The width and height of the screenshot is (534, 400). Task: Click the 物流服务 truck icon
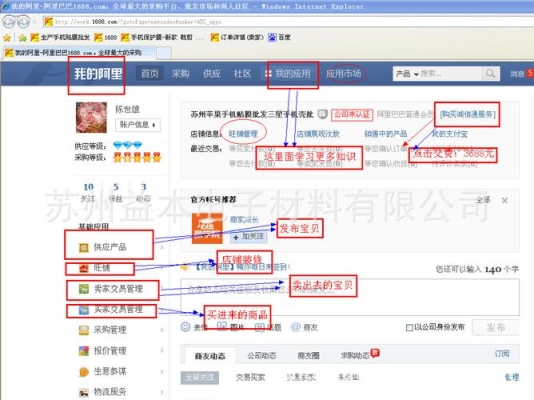pyautogui.click(x=84, y=392)
